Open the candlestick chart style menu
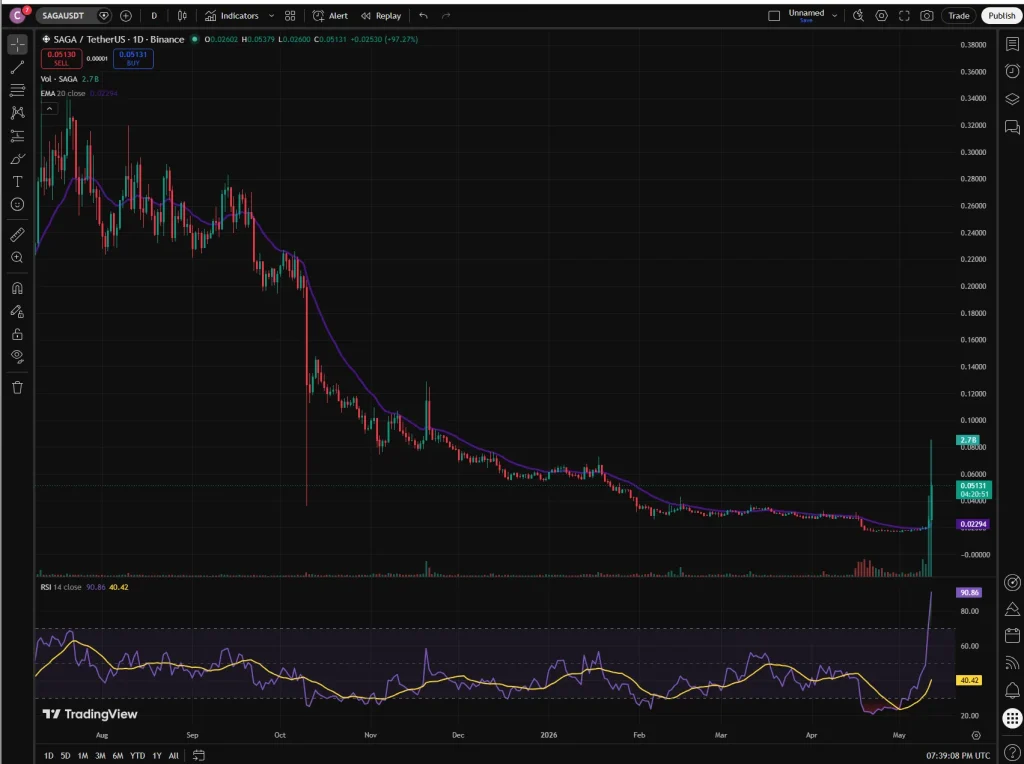Viewport: 1024px width, 764px height. (183, 16)
